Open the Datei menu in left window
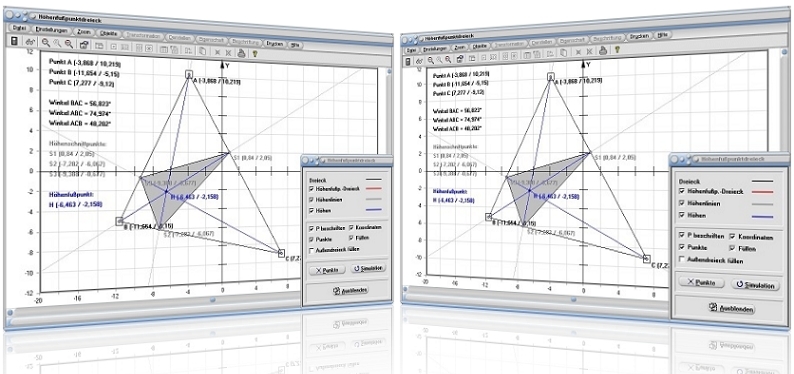The height and width of the screenshot is (374, 794). [18, 28]
